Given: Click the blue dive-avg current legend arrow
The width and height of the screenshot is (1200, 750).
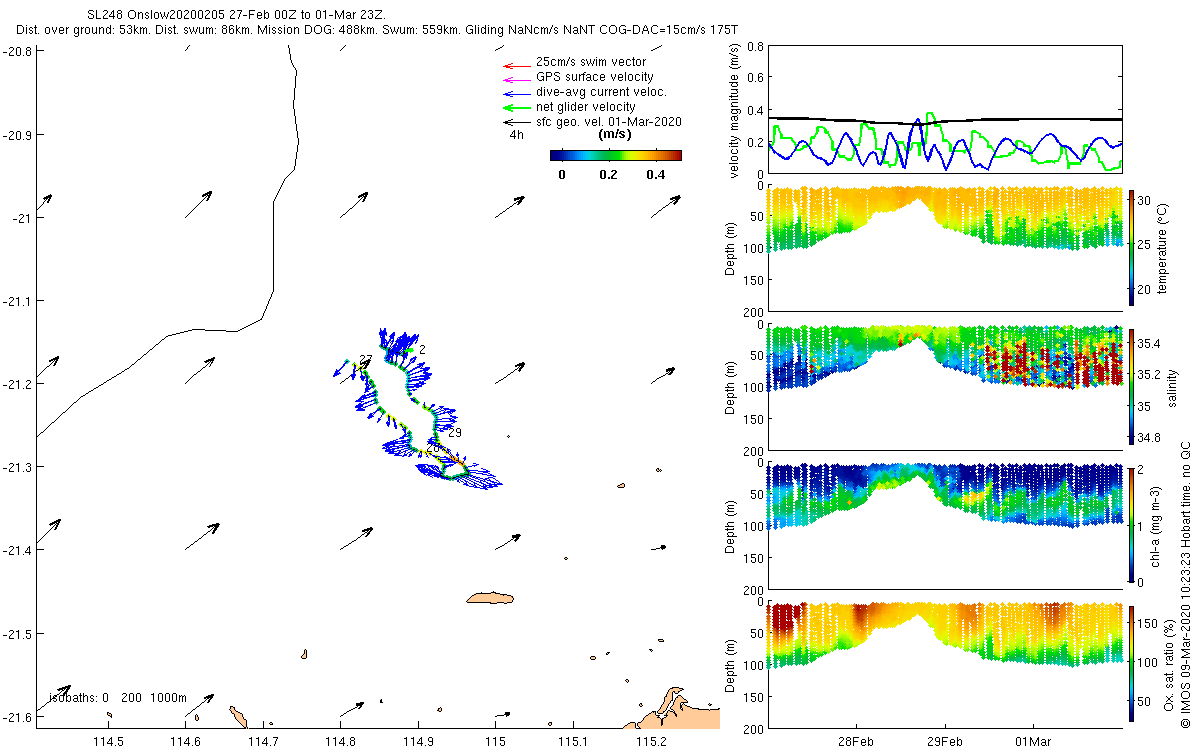Looking at the screenshot, I should click(516, 93).
